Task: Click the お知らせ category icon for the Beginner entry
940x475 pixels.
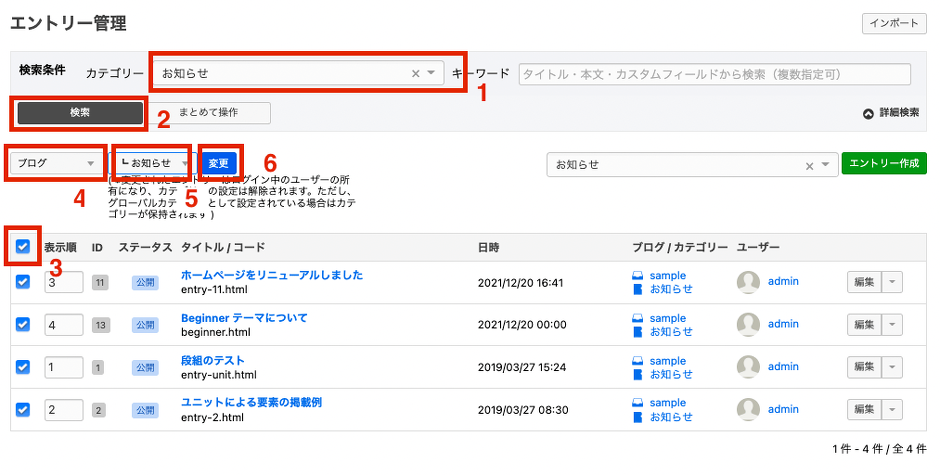Action: click(x=638, y=332)
